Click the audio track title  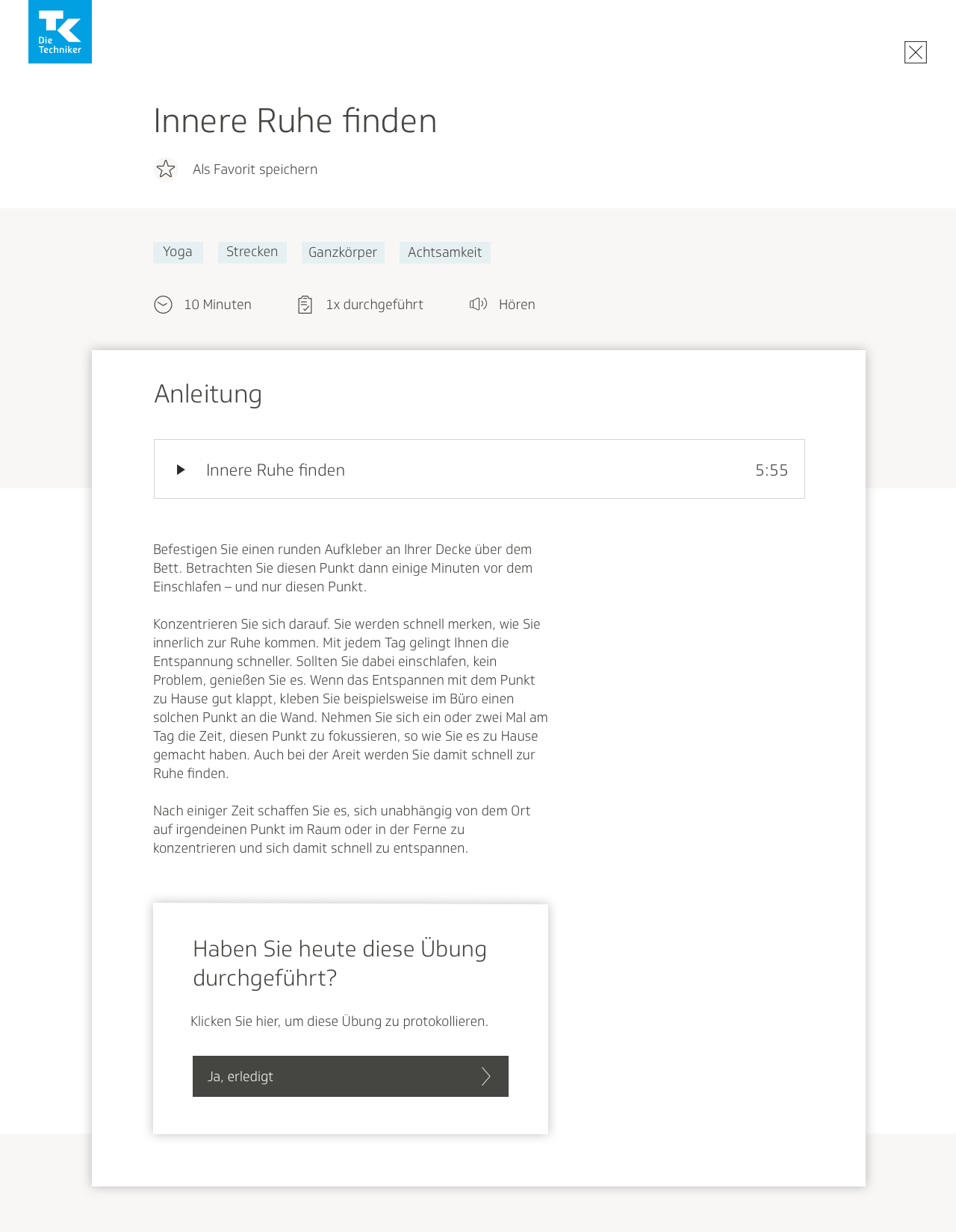click(276, 470)
